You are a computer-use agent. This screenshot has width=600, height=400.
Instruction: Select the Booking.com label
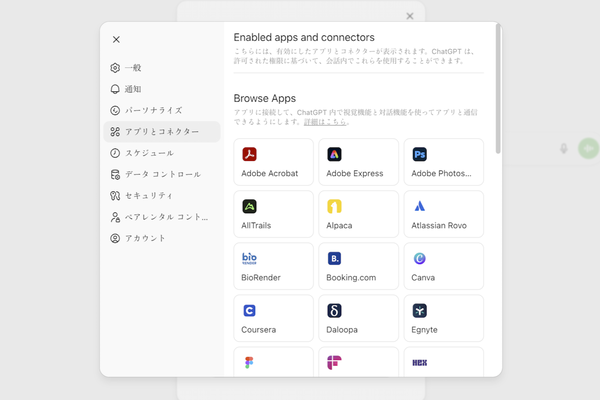(x=351, y=278)
